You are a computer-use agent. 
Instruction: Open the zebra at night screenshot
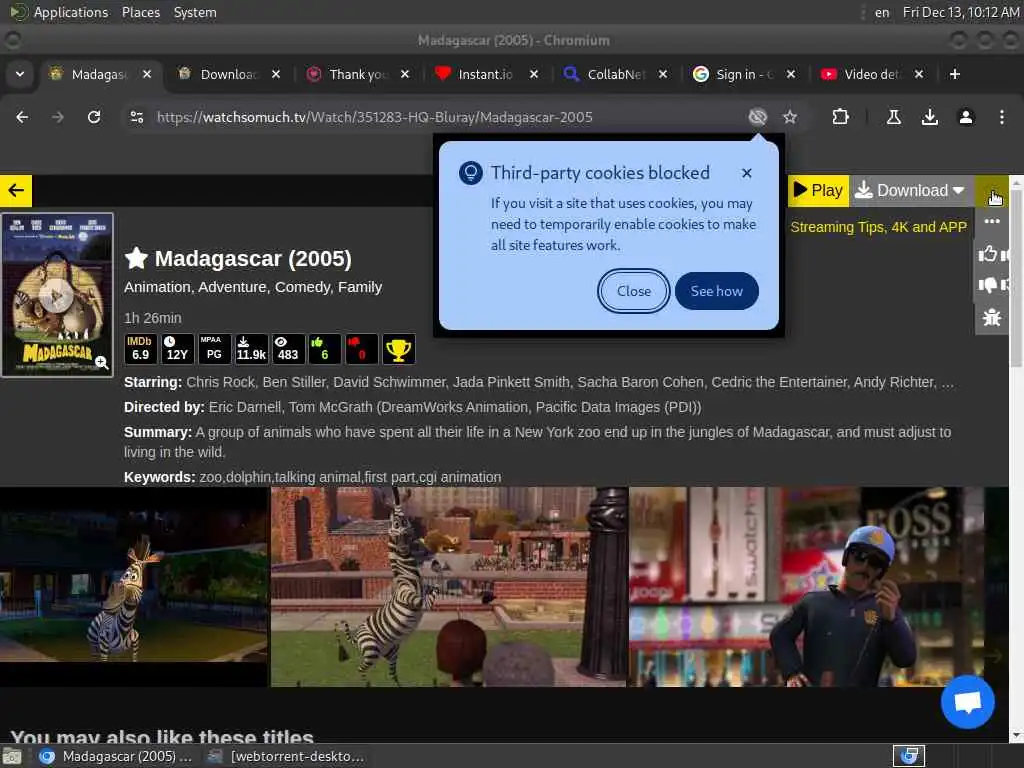point(134,586)
